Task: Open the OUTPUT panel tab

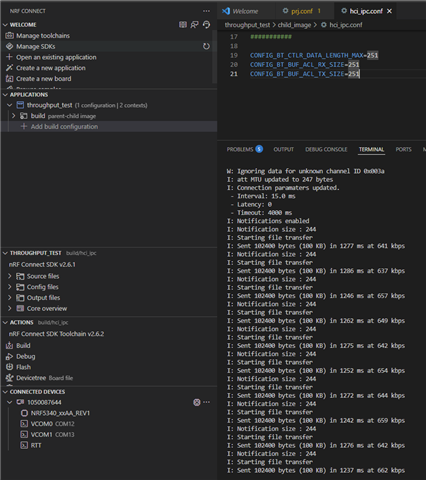Action: point(284,149)
